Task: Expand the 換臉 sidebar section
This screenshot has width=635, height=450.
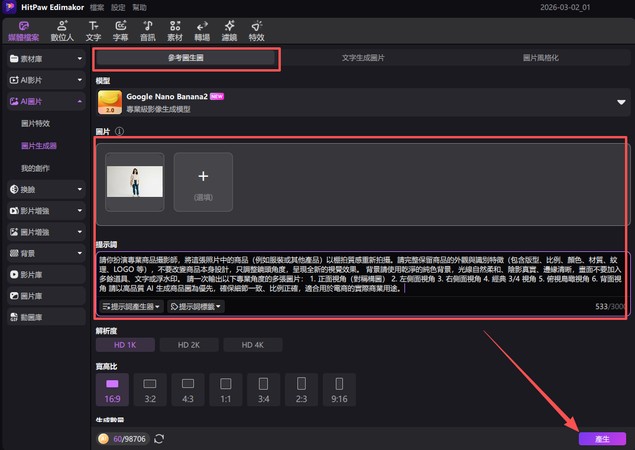Action: [x=46, y=189]
